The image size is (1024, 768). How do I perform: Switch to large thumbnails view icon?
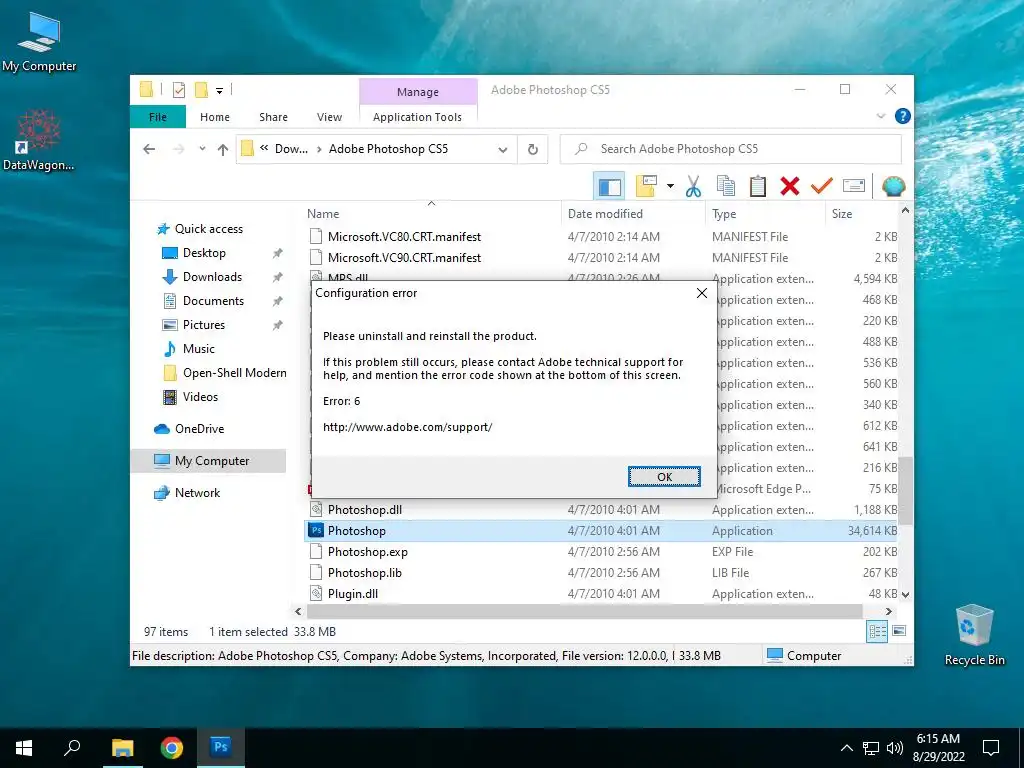click(899, 631)
